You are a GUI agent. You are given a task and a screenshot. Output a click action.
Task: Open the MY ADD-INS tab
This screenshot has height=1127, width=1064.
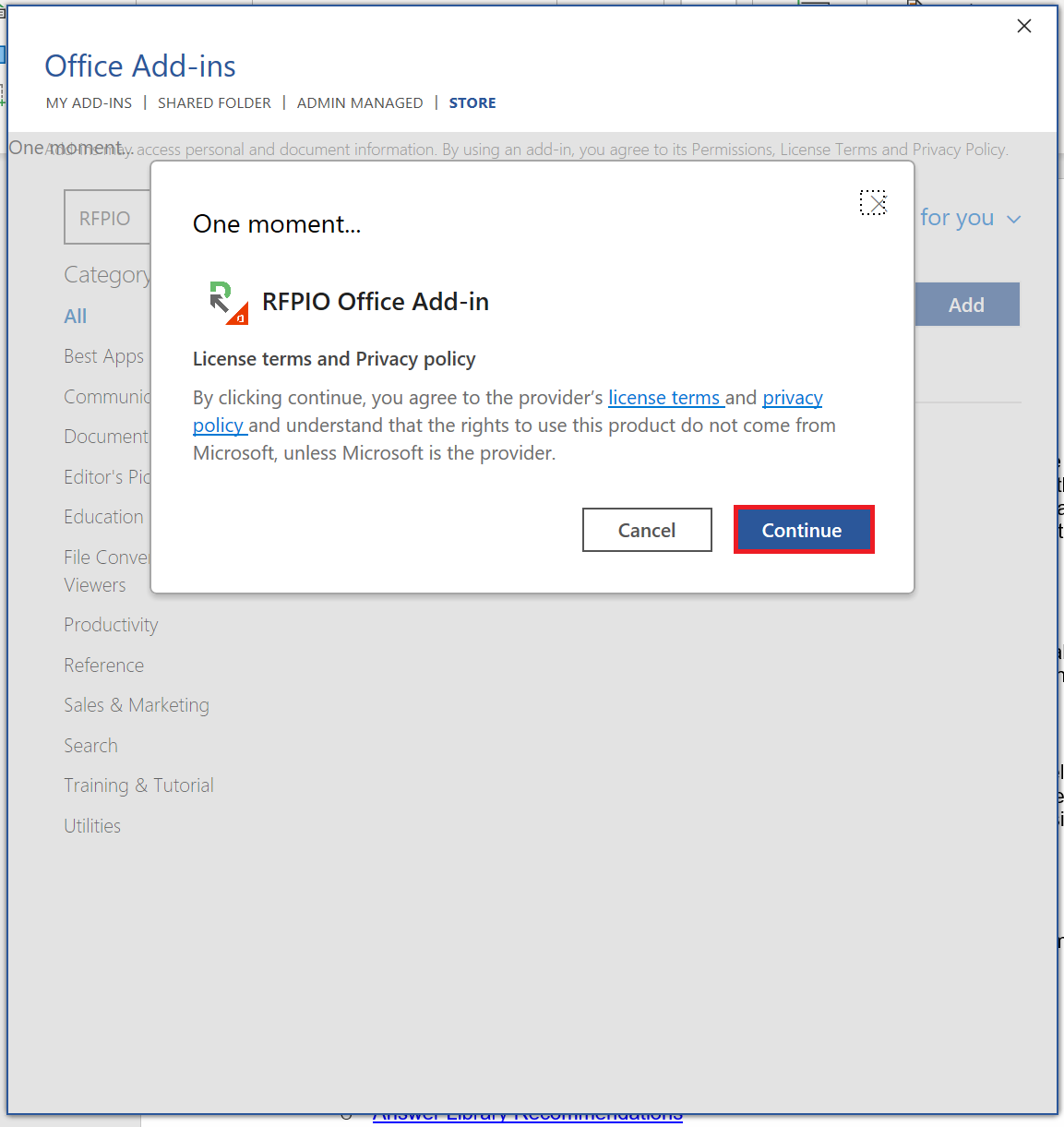point(89,102)
